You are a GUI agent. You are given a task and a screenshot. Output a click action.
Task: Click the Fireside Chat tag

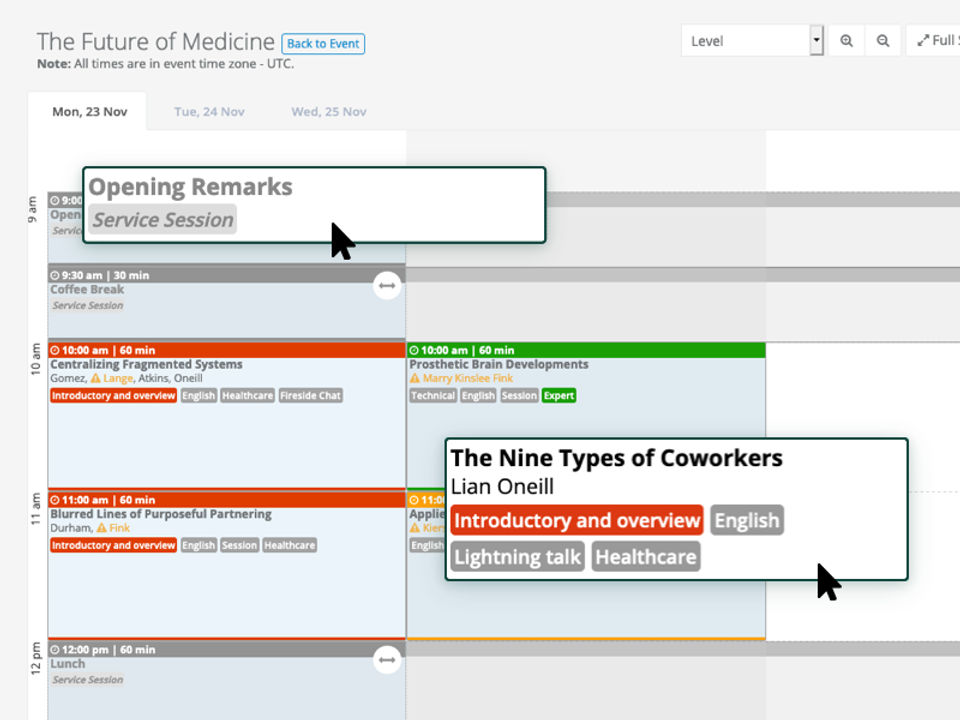[310, 396]
